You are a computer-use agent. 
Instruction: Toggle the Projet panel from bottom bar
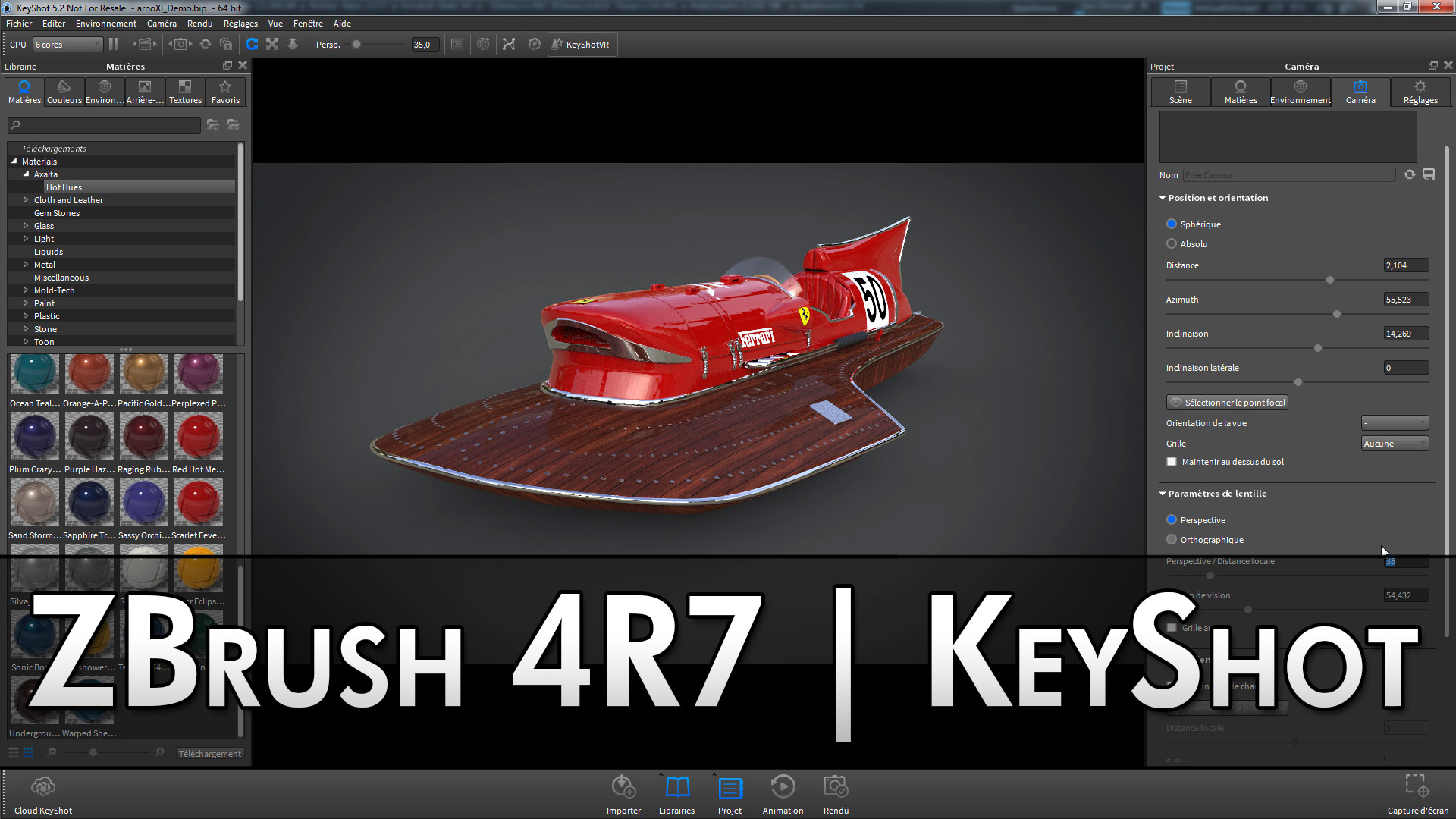coord(730,795)
